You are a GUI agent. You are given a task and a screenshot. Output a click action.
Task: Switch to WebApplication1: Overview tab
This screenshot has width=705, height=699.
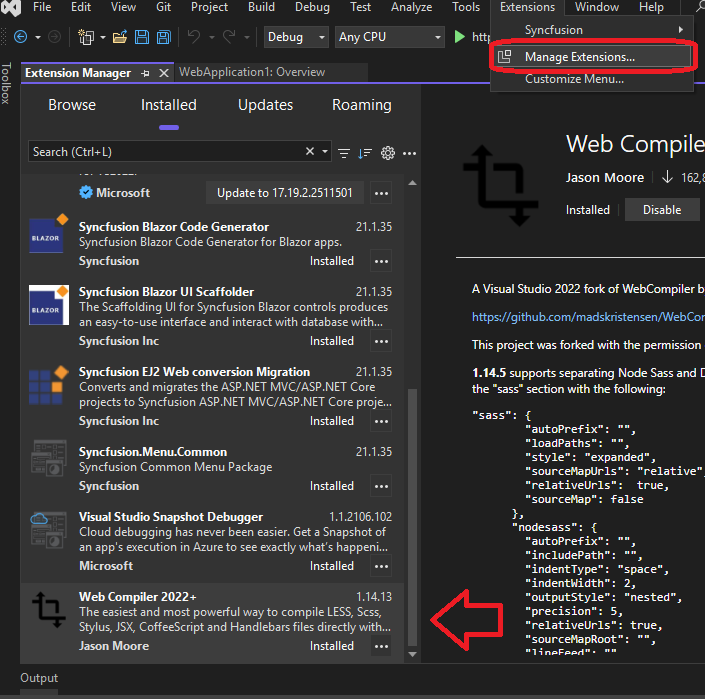(252, 72)
